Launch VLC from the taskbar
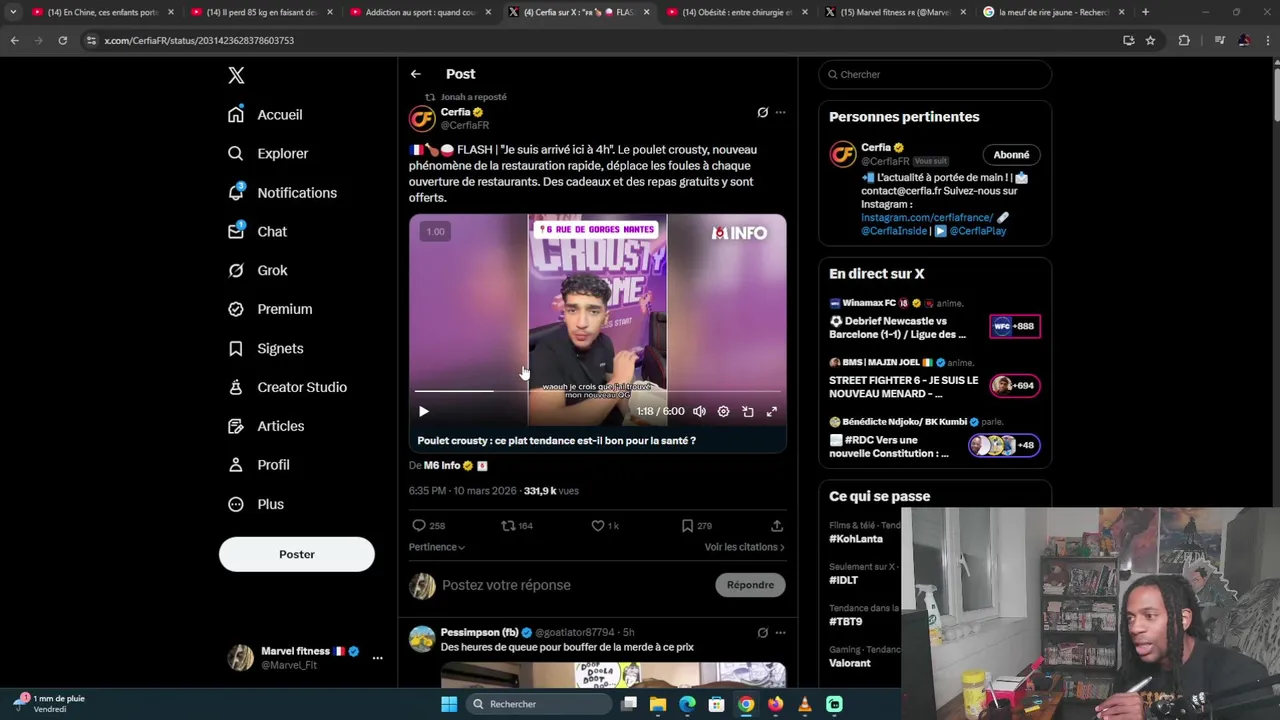 (805, 704)
